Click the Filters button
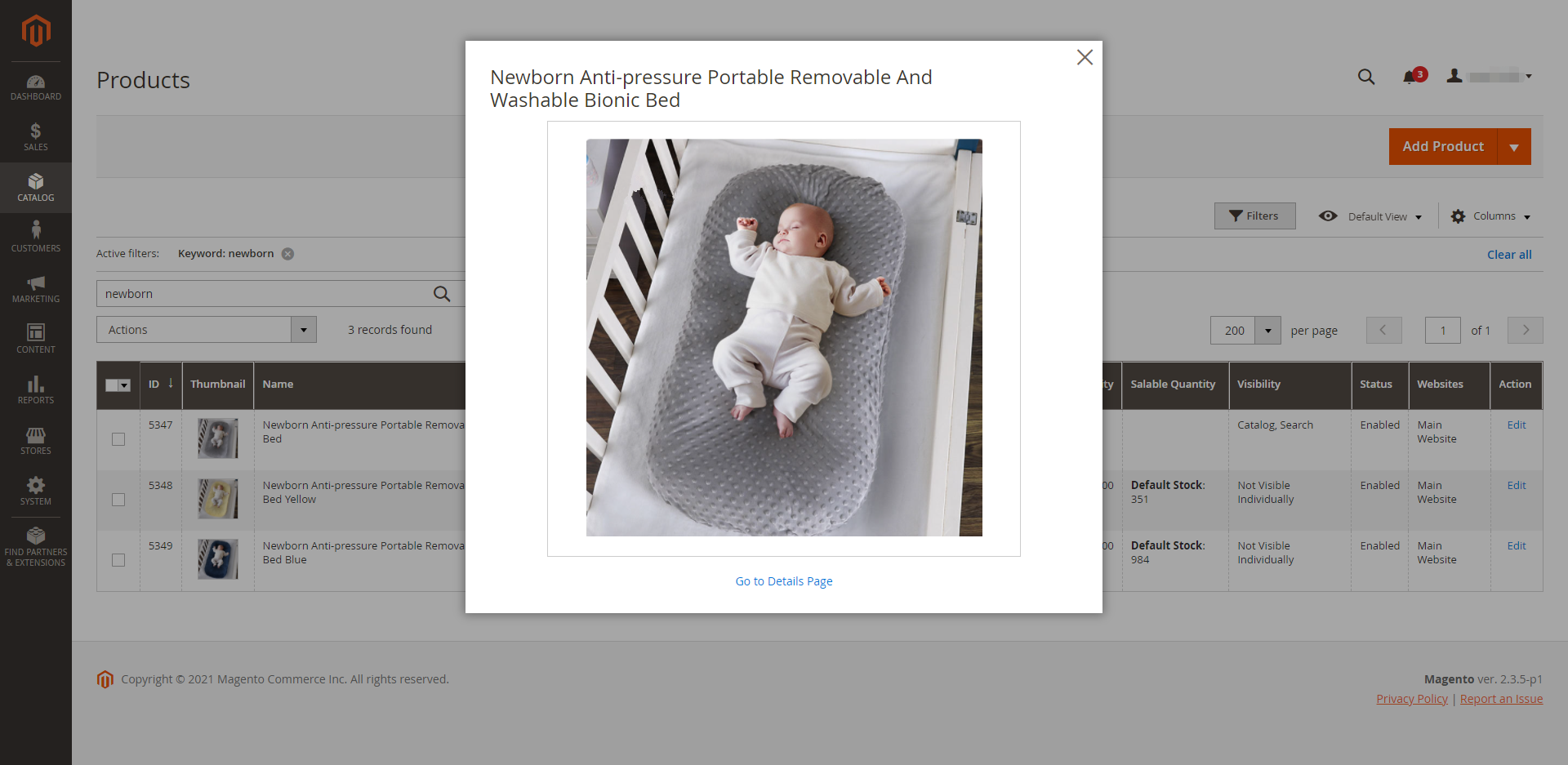This screenshot has height=765, width=1568. [1254, 216]
